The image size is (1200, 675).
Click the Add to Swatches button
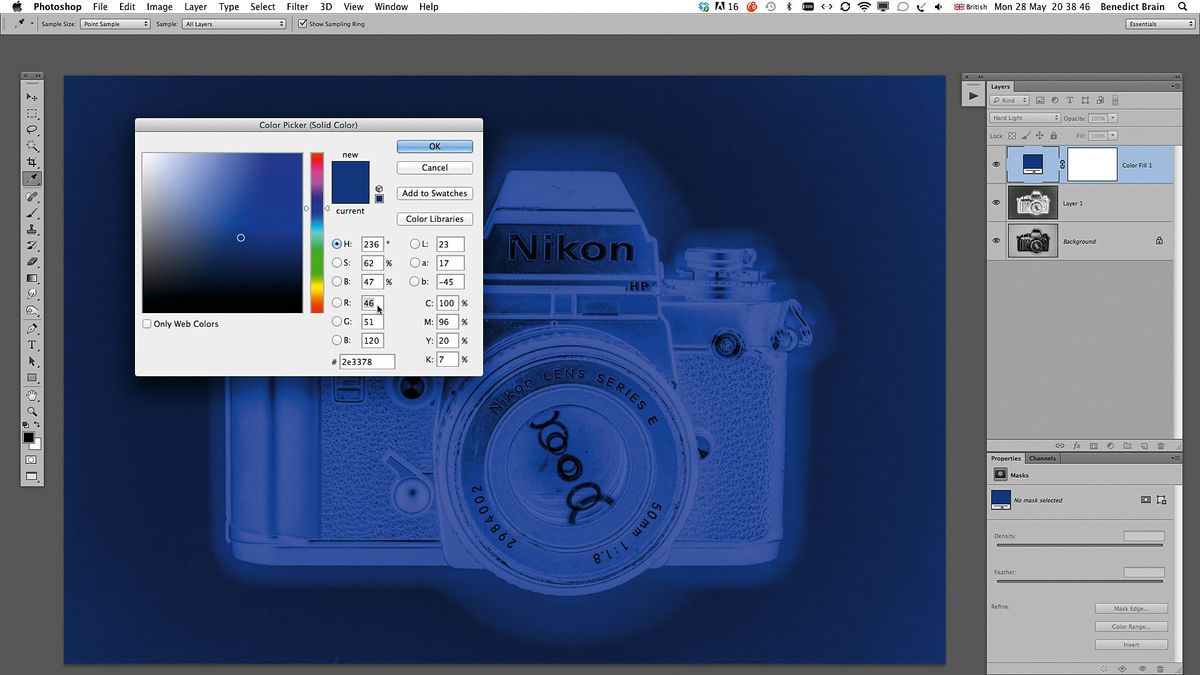[x=434, y=193]
